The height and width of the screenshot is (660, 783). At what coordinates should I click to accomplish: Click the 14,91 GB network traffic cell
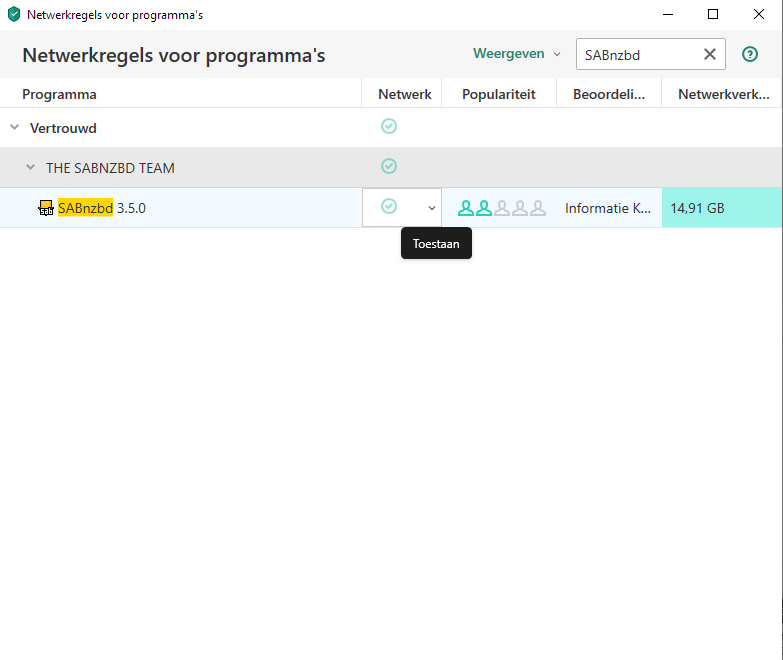coord(722,208)
